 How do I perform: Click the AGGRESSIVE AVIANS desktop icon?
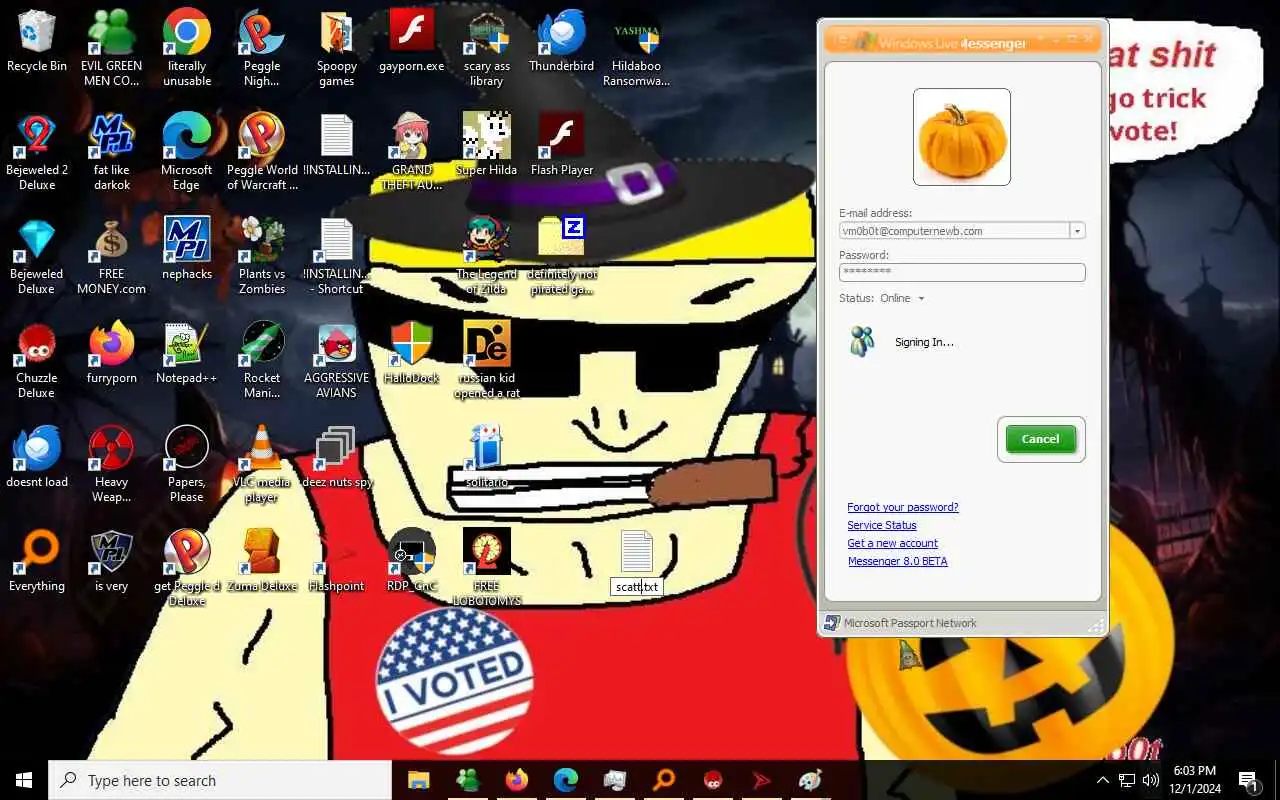click(x=337, y=359)
